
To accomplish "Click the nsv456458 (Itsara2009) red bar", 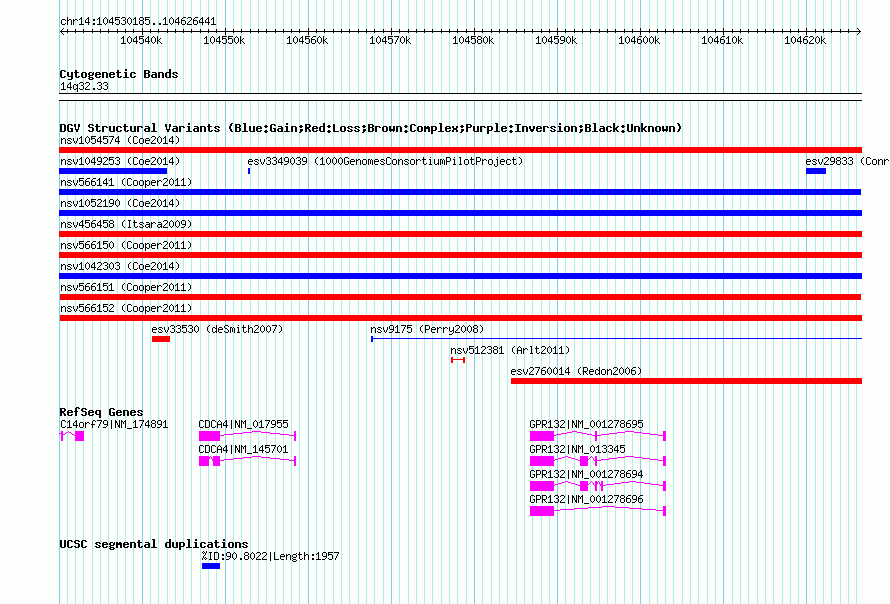I will coord(460,234).
